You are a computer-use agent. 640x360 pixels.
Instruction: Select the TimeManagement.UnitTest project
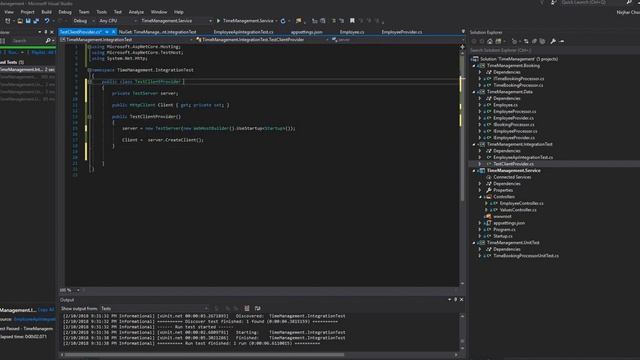click(513, 243)
